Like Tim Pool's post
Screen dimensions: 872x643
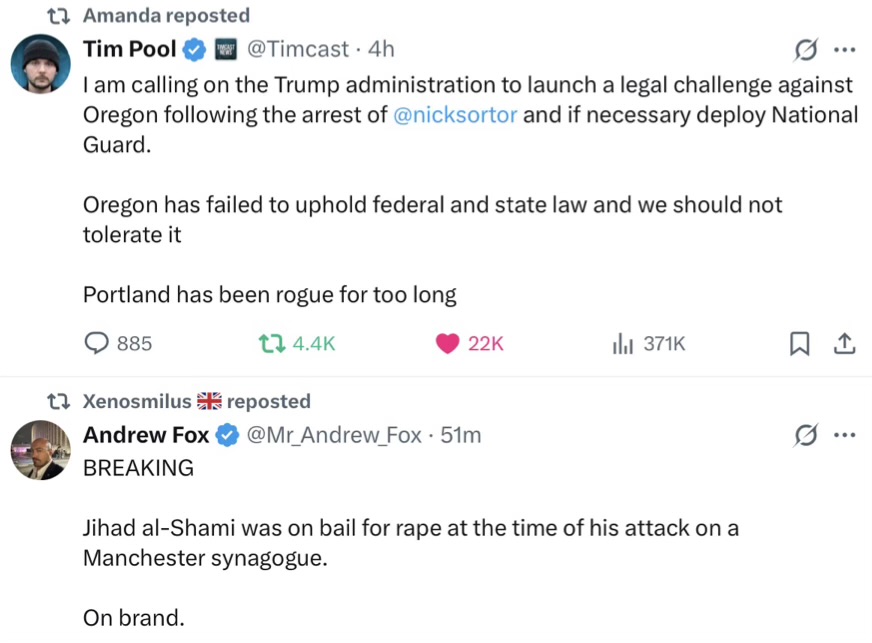(x=447, y=343)
